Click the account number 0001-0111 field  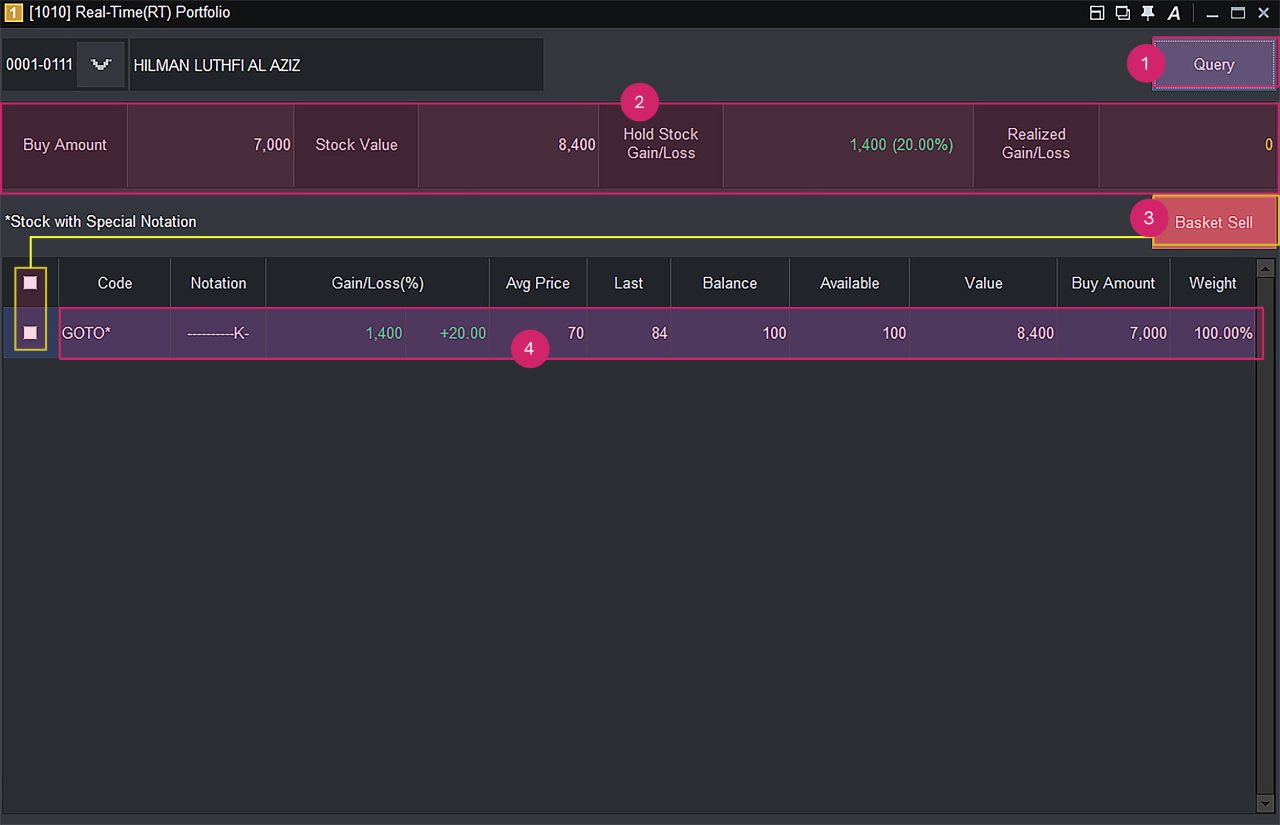click(x=39, y=65)
